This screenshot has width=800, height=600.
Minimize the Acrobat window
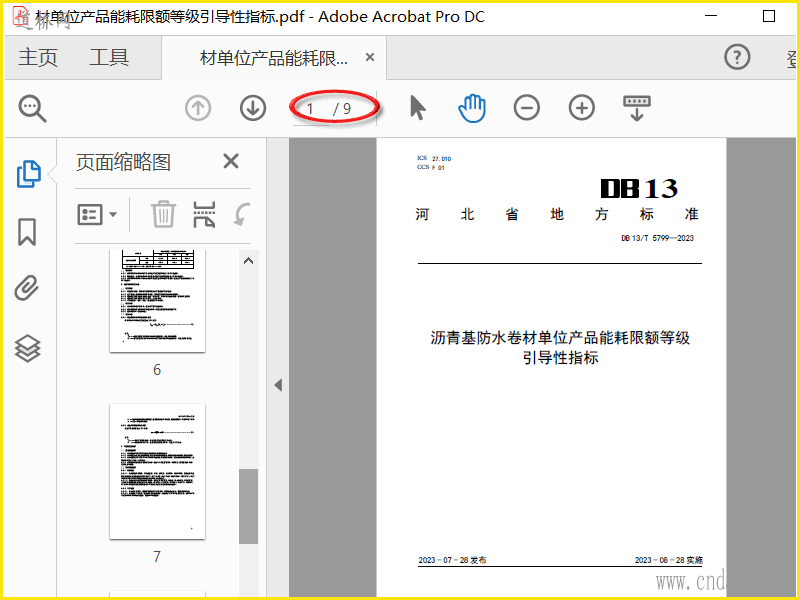click(x=711, y=16)
